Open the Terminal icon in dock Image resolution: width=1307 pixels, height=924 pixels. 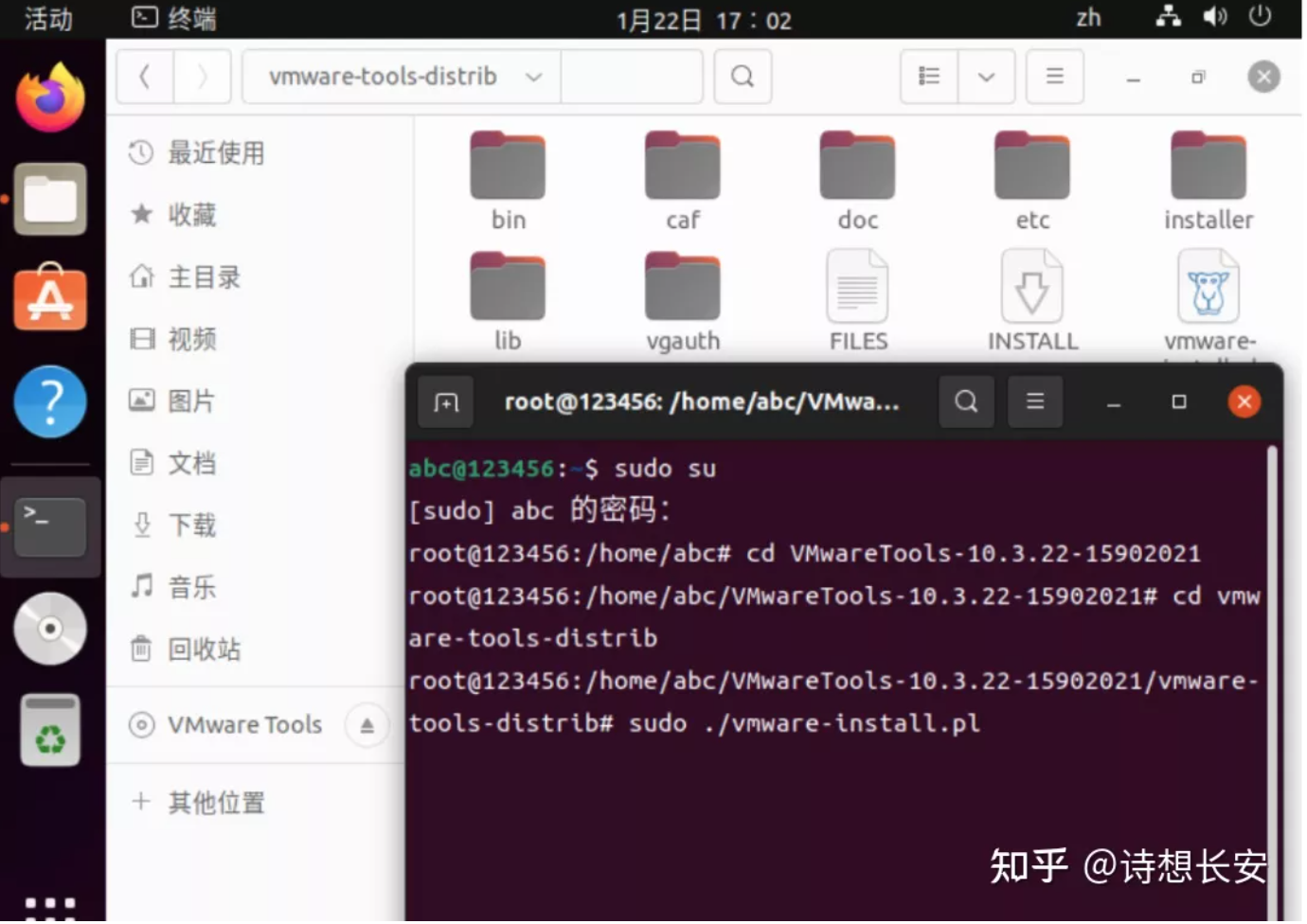pos(50,526)
